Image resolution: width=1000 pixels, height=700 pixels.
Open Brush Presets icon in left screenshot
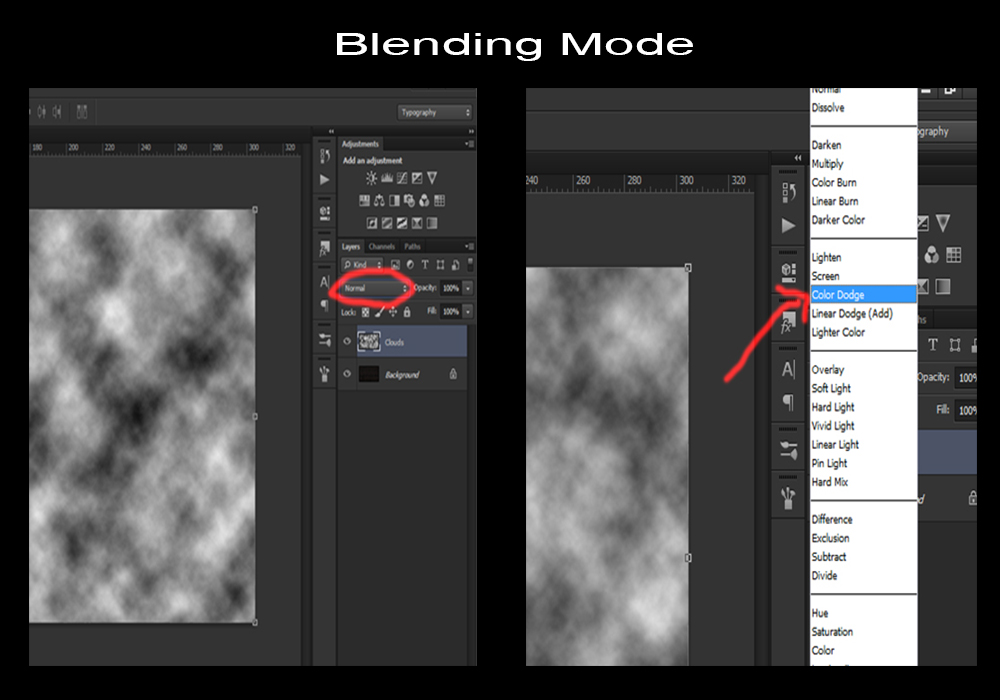click(325, 340)
